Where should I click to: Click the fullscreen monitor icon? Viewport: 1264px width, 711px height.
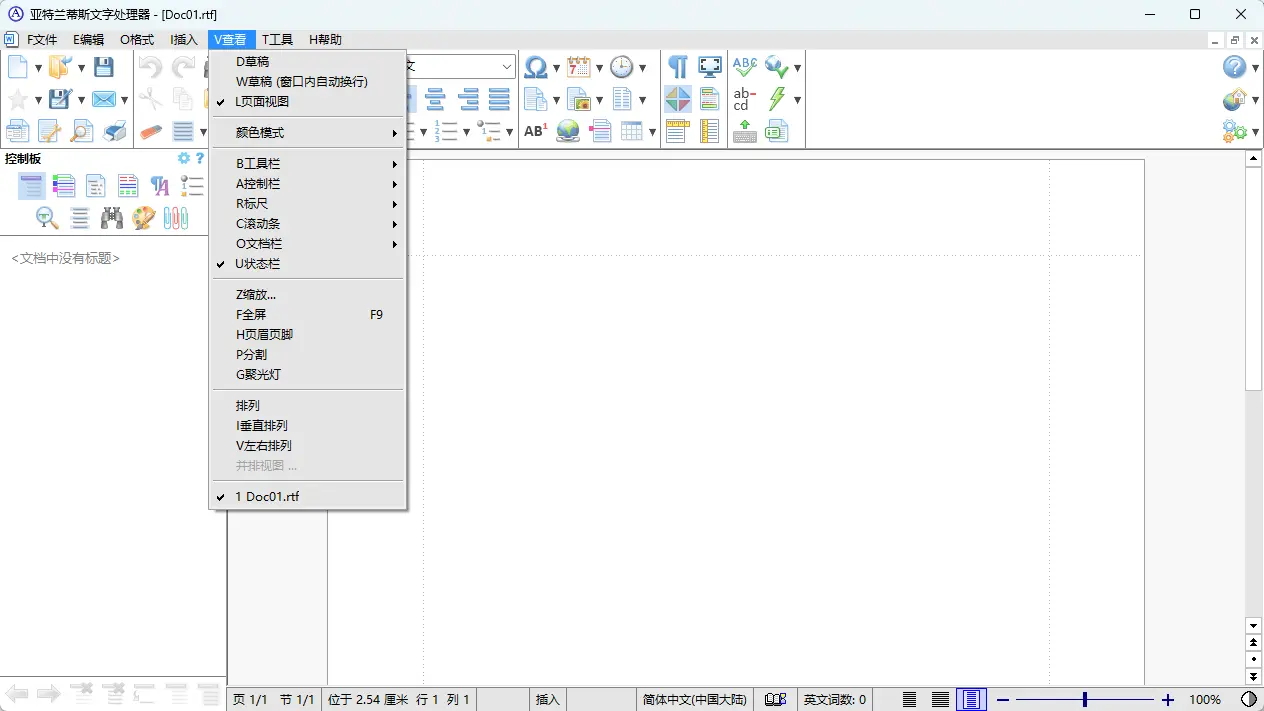pyautogui.click(x=710, y=67)
